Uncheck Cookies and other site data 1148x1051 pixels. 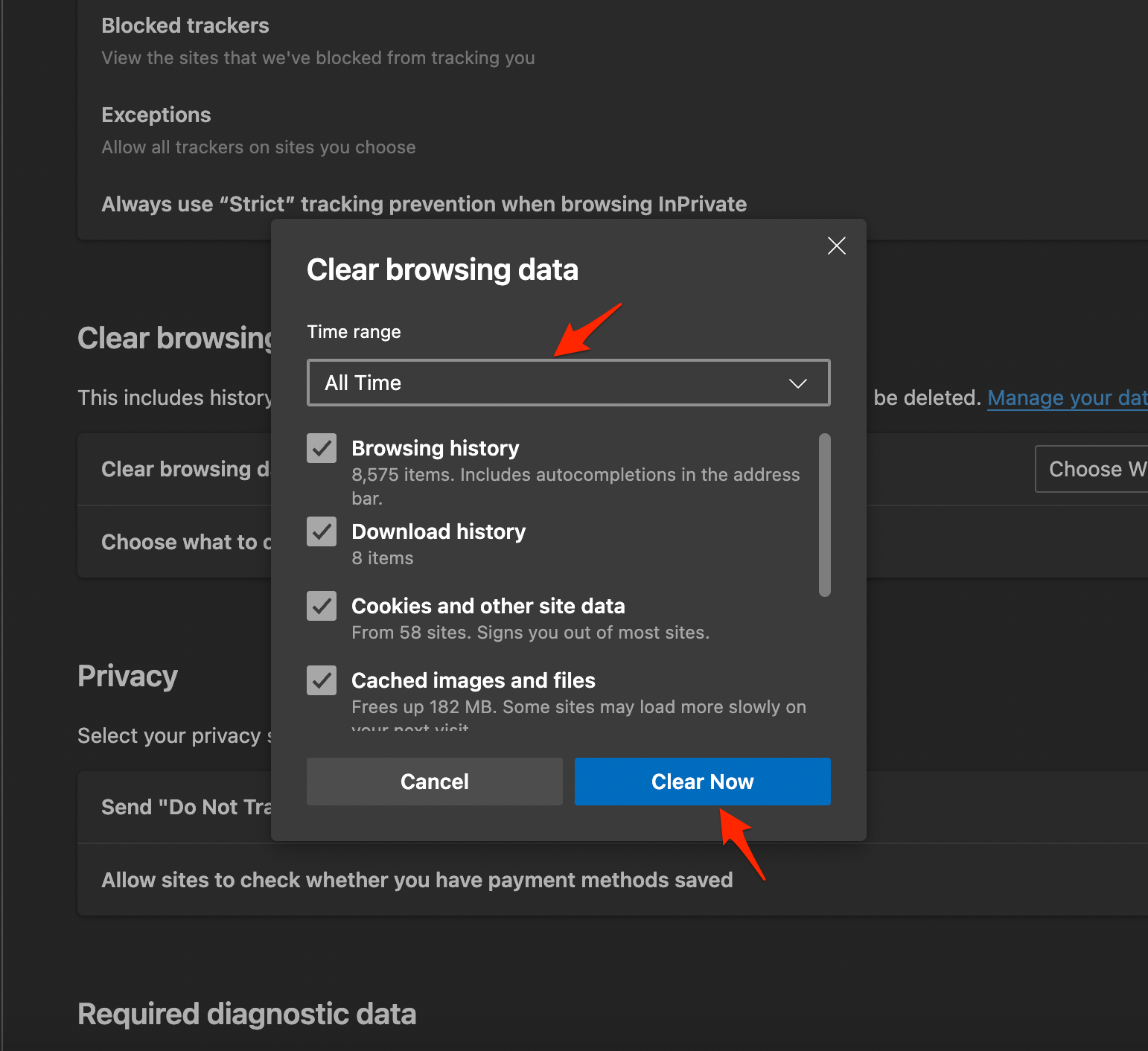tap(322, 606)
